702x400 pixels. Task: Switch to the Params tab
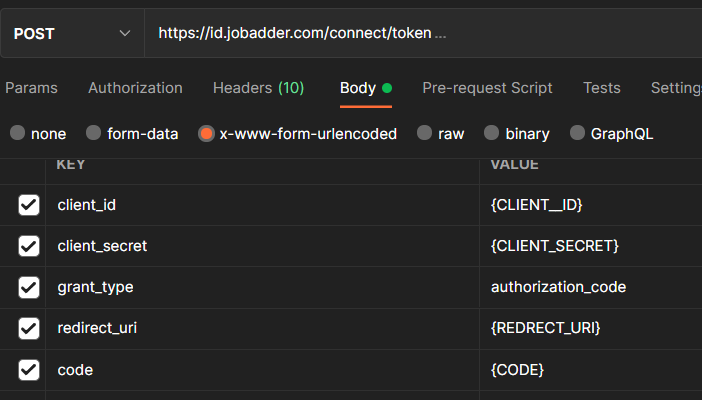pyautogui.click(x=31, y=88)
